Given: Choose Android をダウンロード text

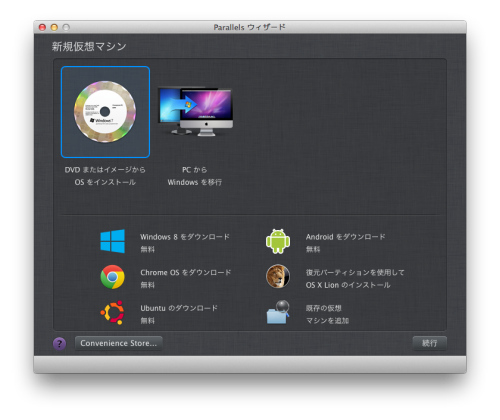Looking at the screenshot, I should [x=346, y=237].
